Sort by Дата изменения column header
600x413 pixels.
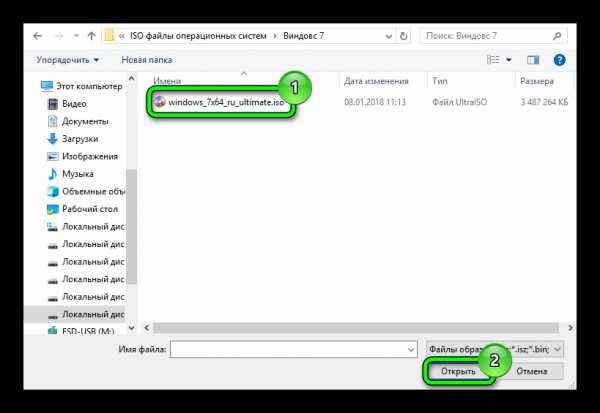[376, 81]
